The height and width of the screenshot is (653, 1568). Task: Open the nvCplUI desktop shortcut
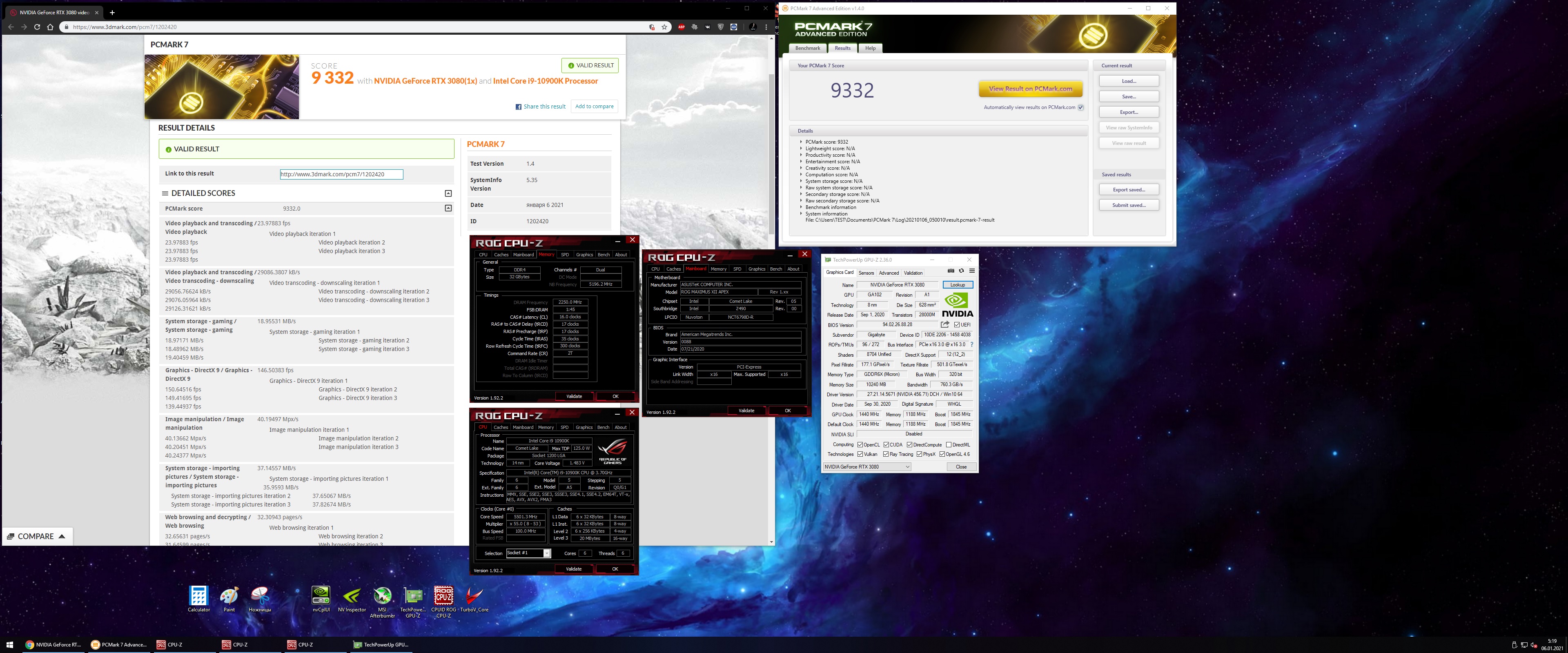click(x=321, y=599)
